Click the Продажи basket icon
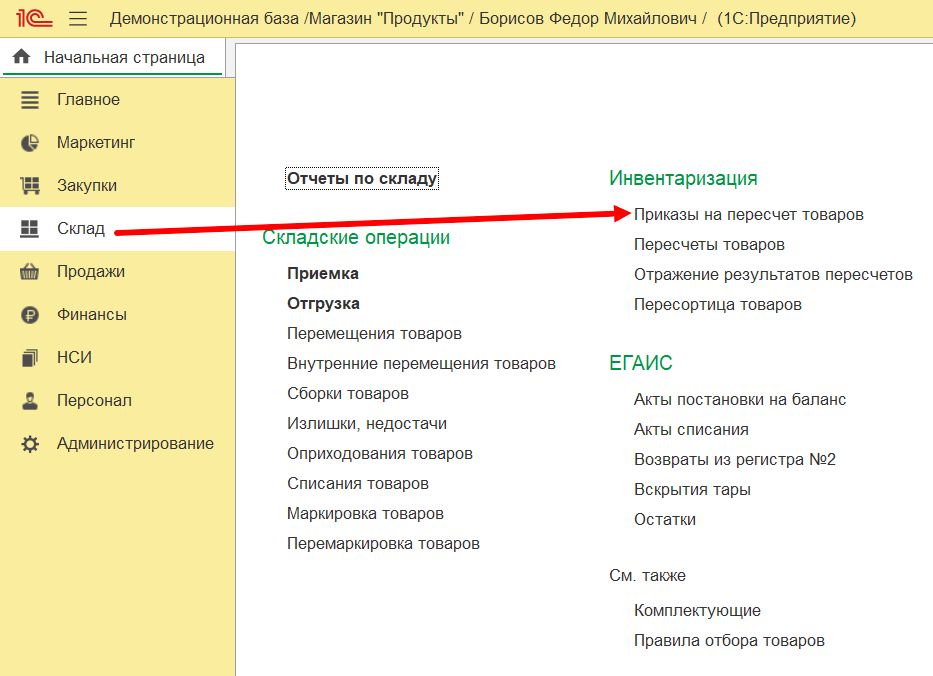This screenshot has height=676, width=933. coord(30,272)
